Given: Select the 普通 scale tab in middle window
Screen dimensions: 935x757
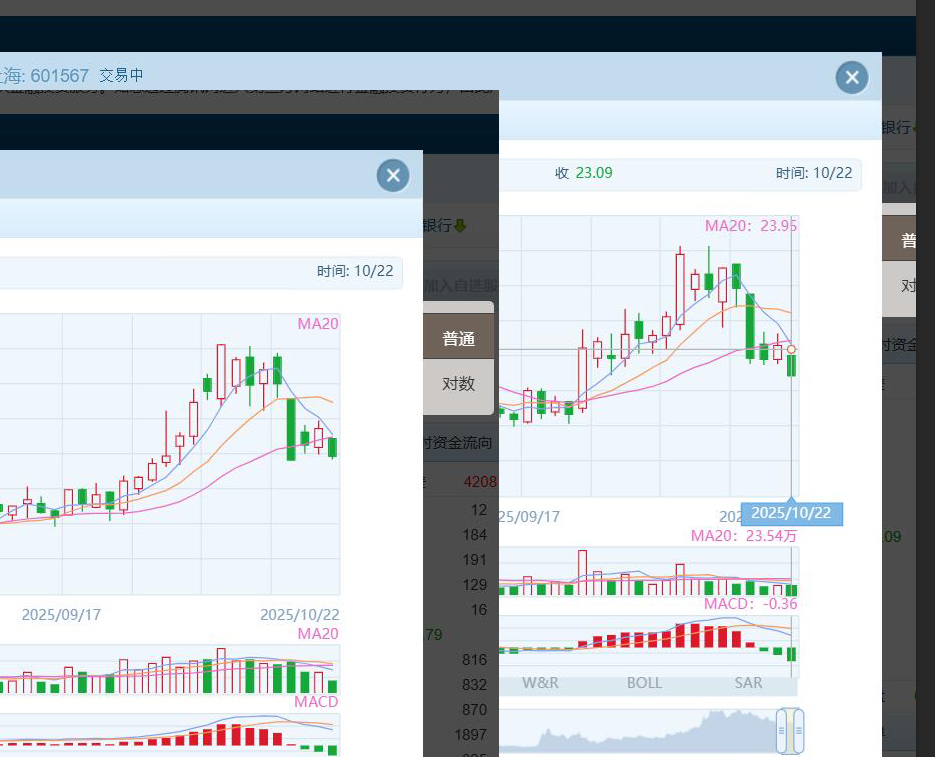Looking at the screenshot, I should 459,338.
